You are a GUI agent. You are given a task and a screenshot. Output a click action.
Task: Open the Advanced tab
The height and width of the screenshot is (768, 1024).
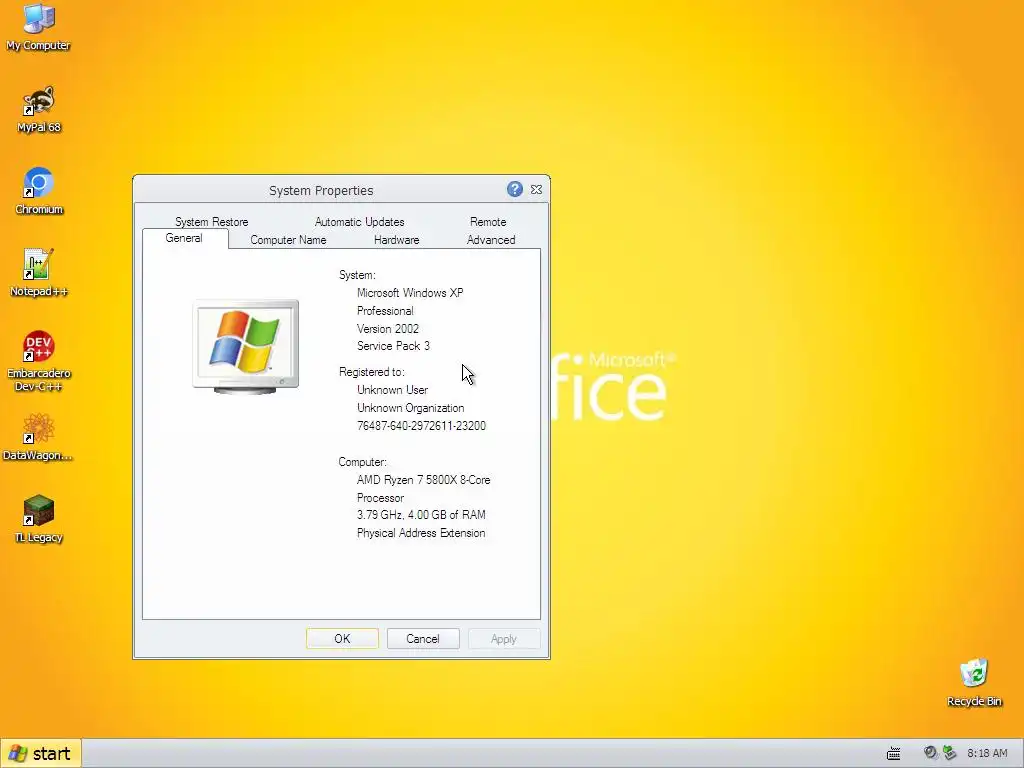pos(491,240)
